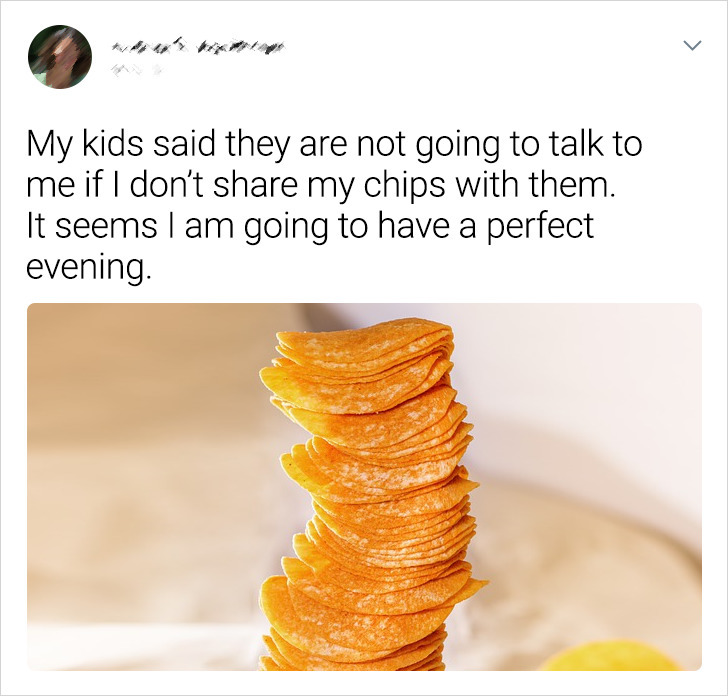Expand the tweet options chevron
The image size is (728, 696).
pyautogui.click(x=692, y=46)
